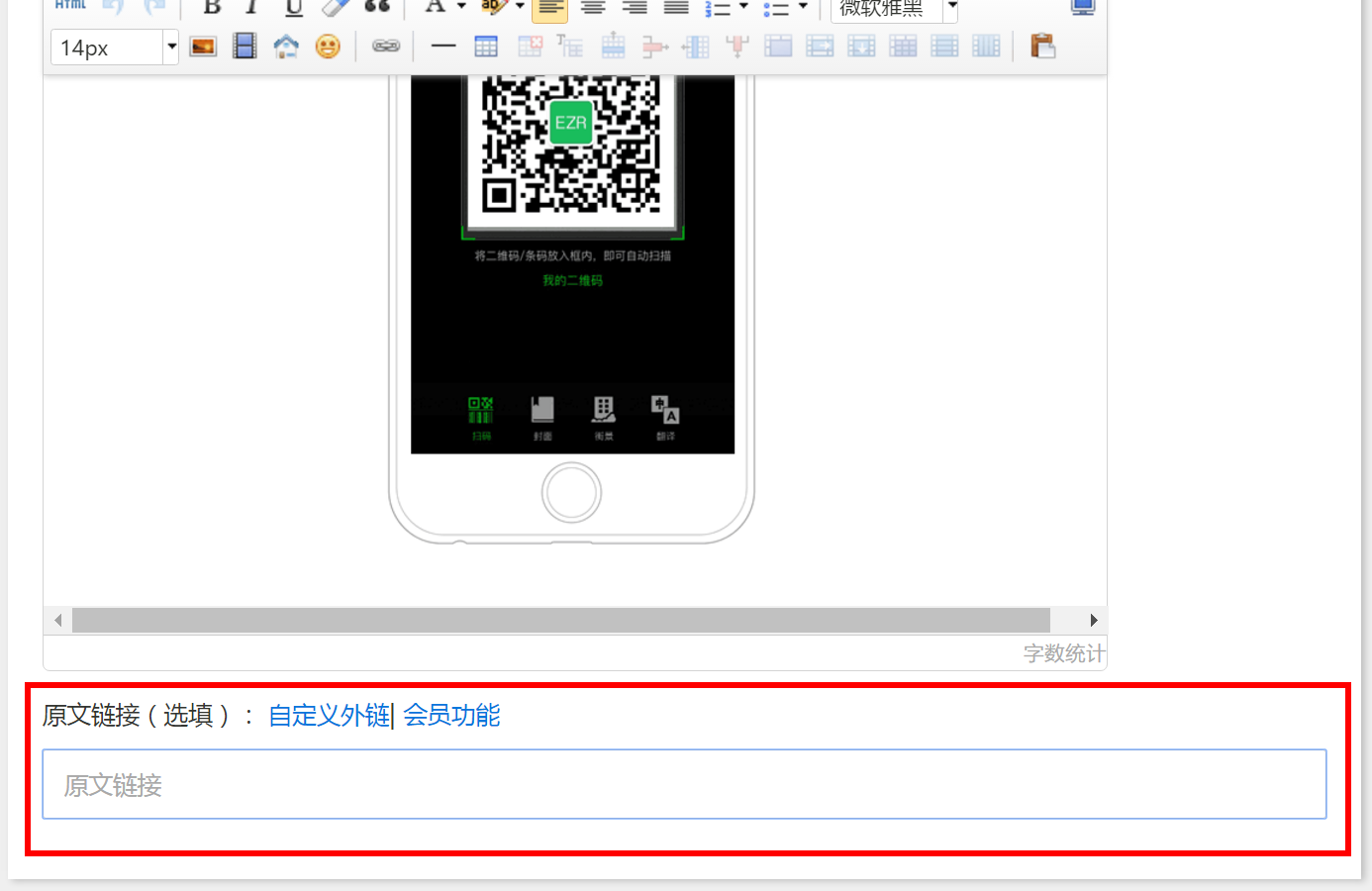Screen dimensions: 1372x891
Task: Click the insert row icon
Action: (x=614, y=46)
